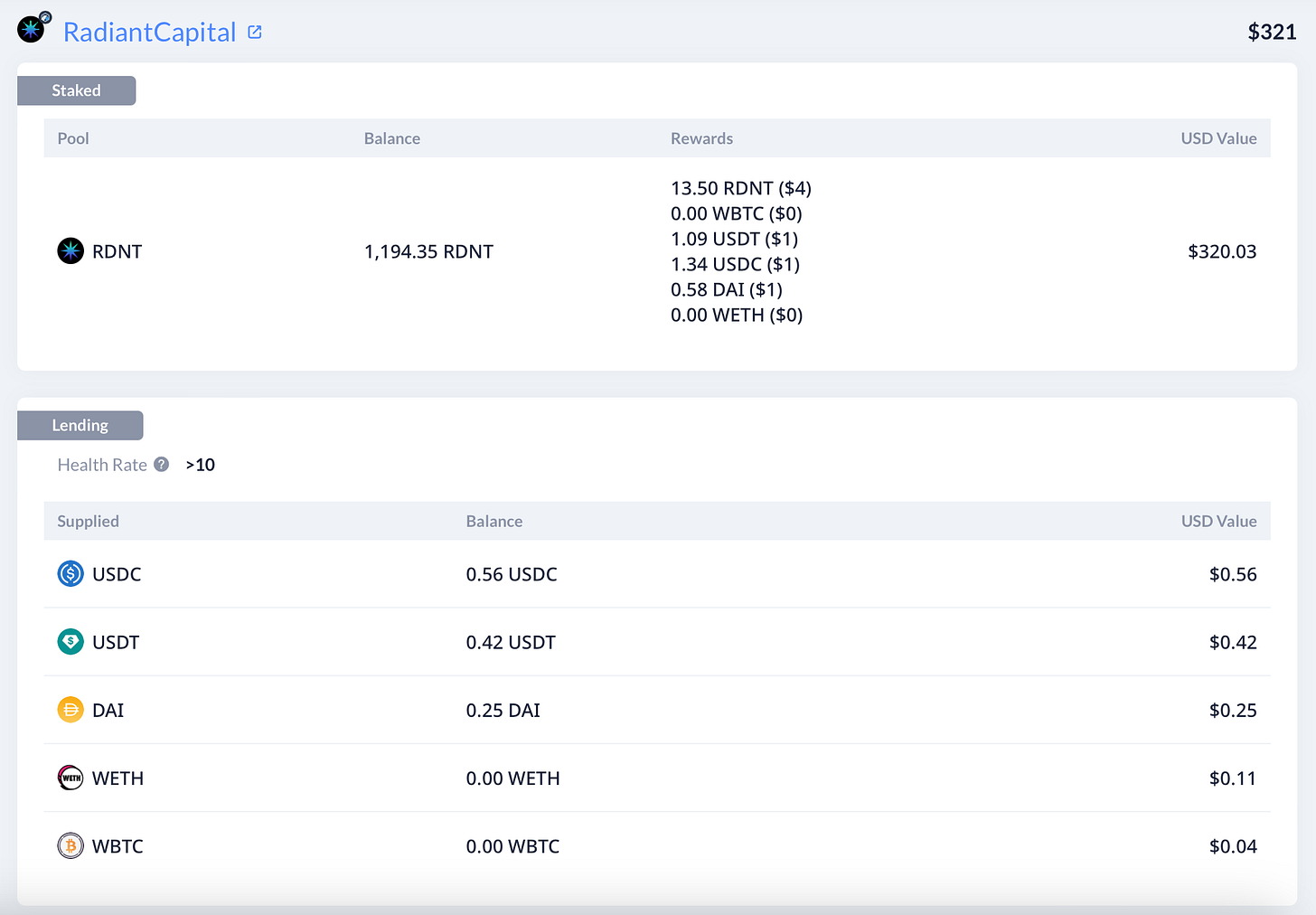Click the $321 total value
1316x915 pixels.
(x=1272, y=33)
